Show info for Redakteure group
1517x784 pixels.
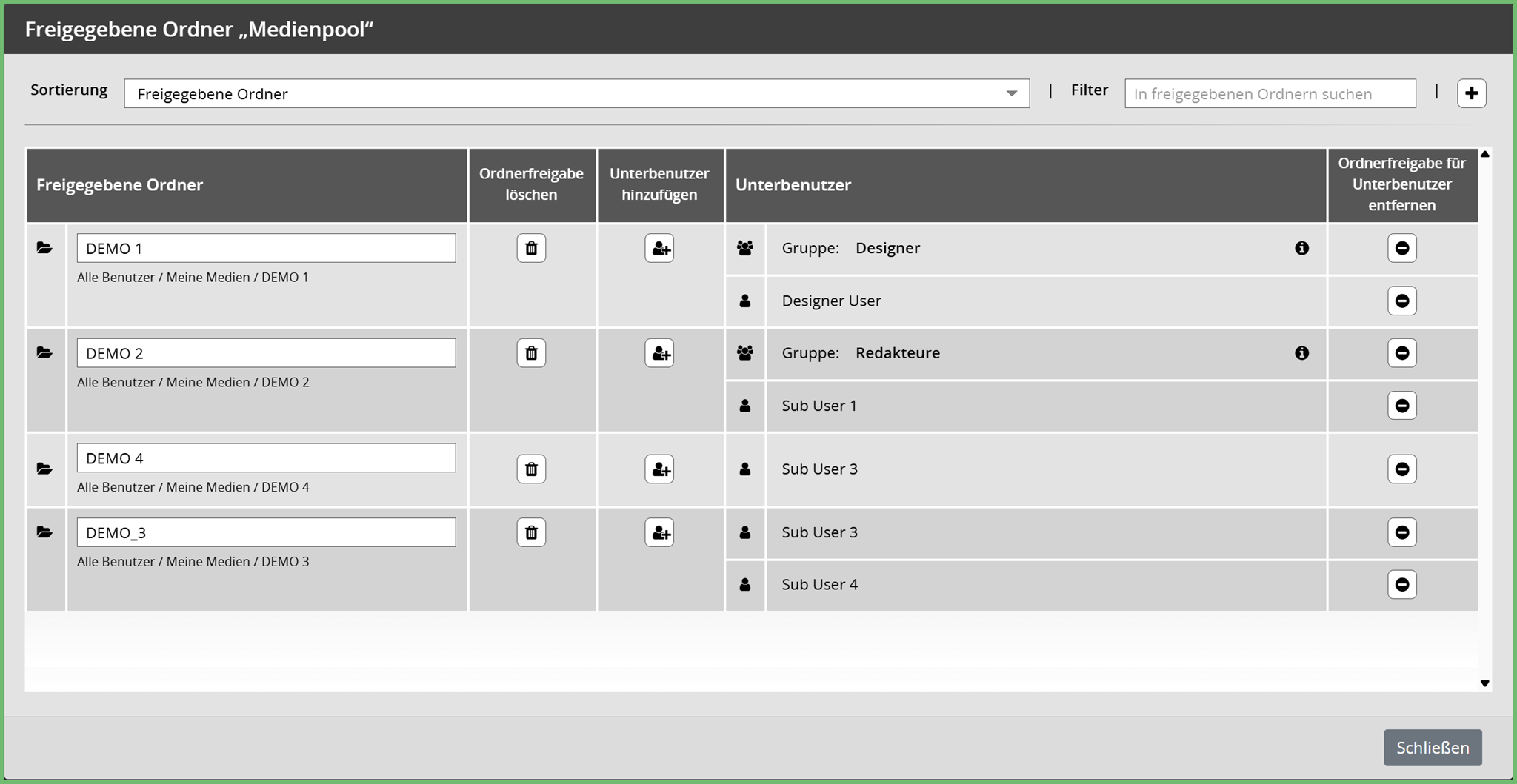(x=1301, y=353)
